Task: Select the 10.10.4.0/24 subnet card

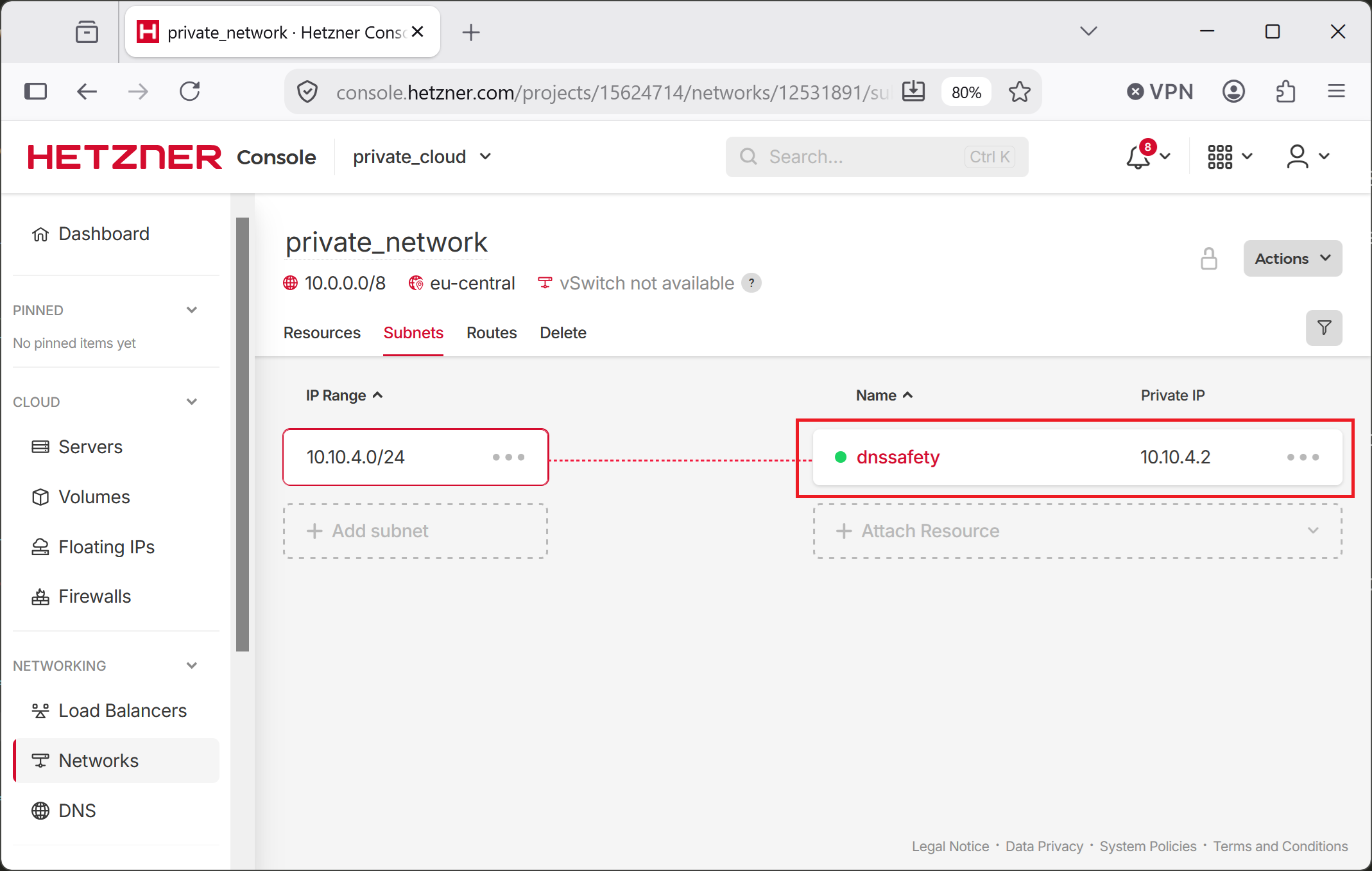Action: [x=416, y=457]
